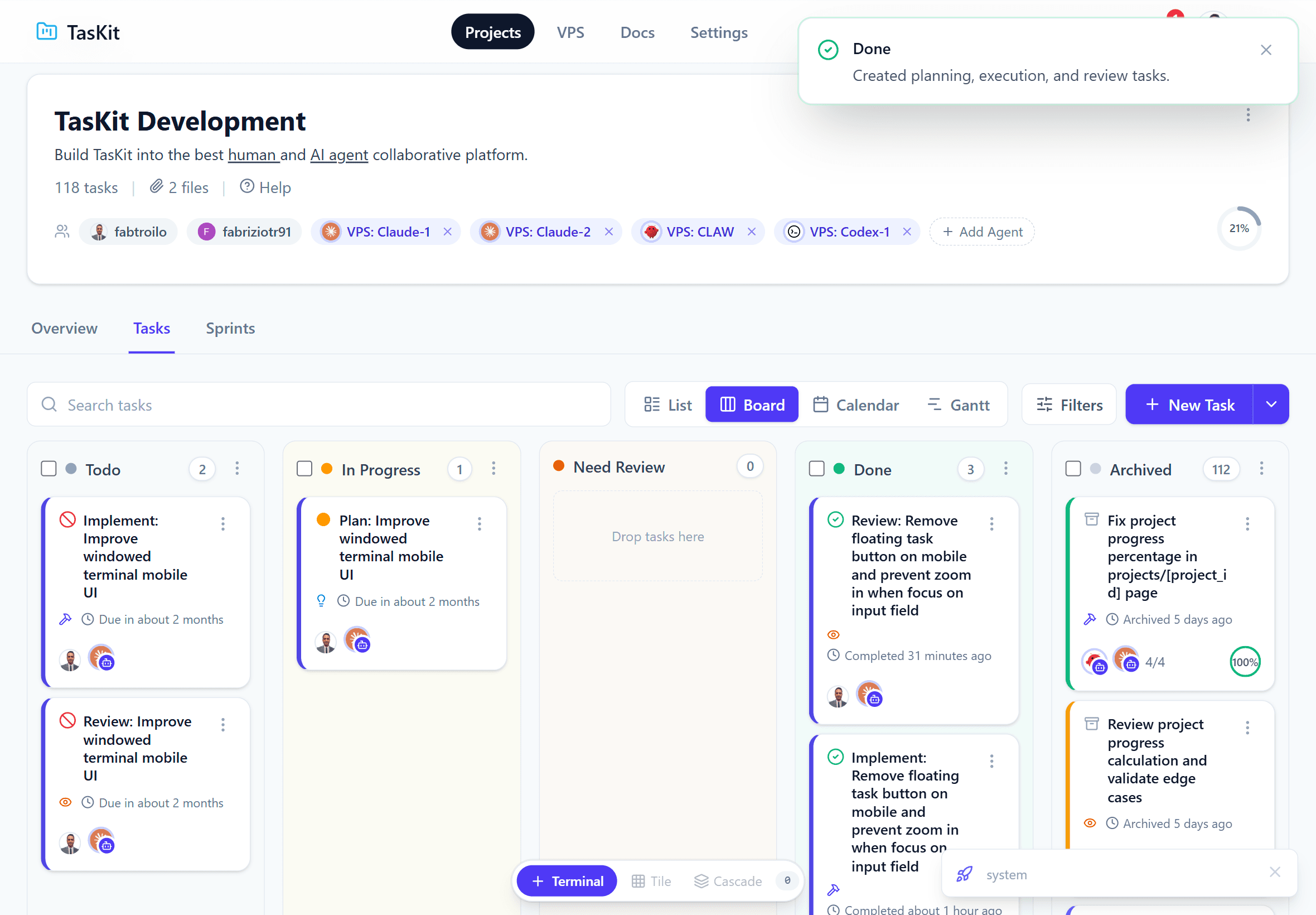Open the Help question-mark link
This screenshot has height=915, width=1316.
coord(265,187)
